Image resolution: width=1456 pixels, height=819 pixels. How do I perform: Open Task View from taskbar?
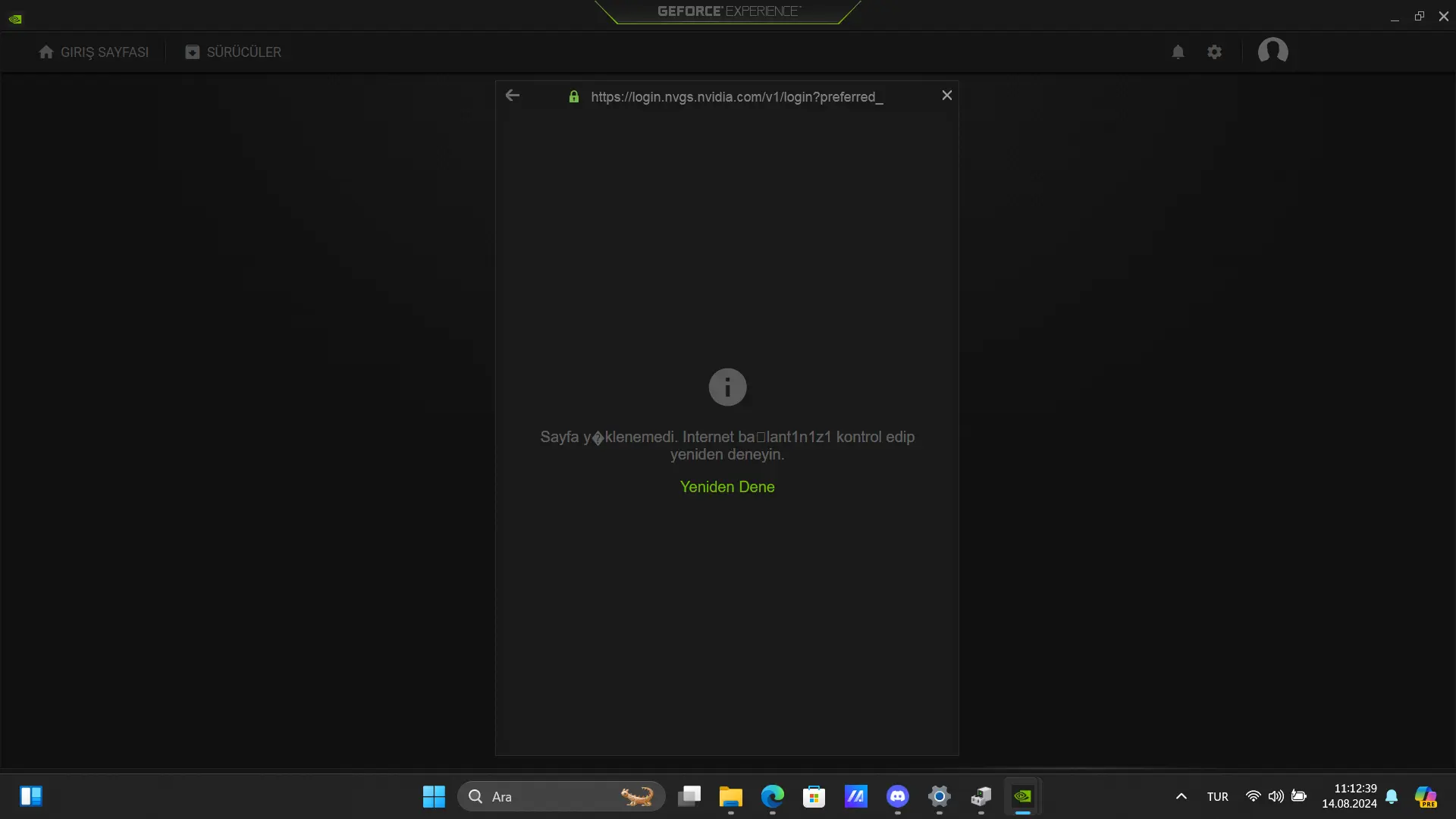[689, 796]
